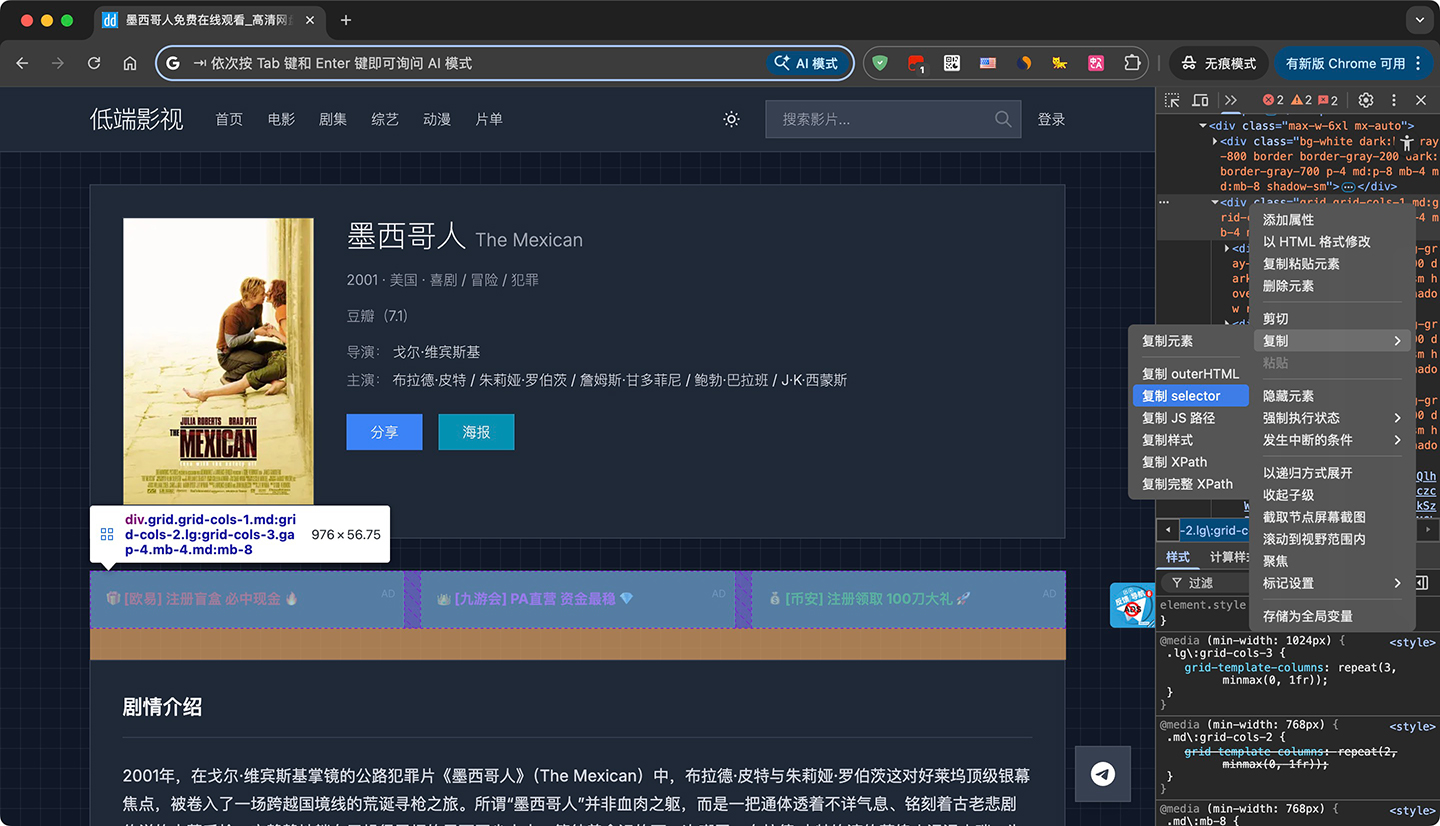The image size is (1440, 826).
Task: Click the AI 模式 icon in address bar
Action: pos(808,62)
